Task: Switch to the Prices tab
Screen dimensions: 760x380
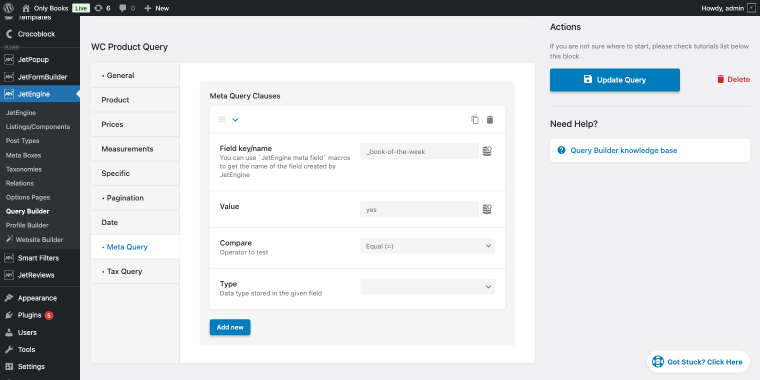Action: pyautogui.click(x=135, y=124)
